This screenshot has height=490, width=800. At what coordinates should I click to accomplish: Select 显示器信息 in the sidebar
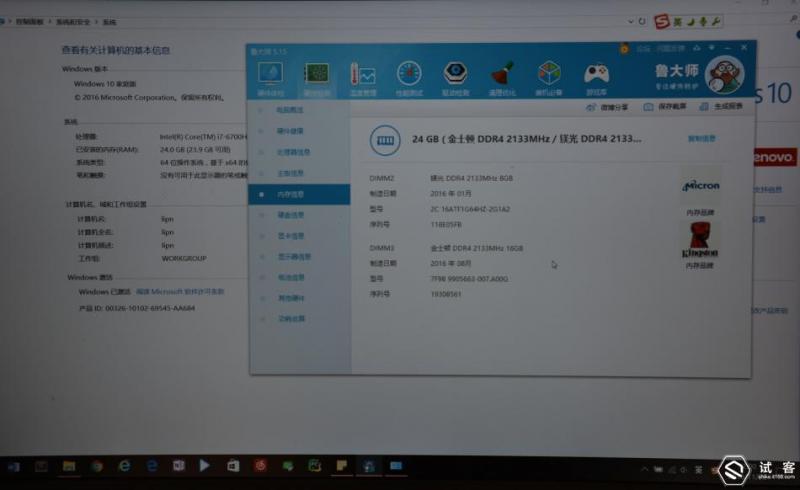[294, 257]
